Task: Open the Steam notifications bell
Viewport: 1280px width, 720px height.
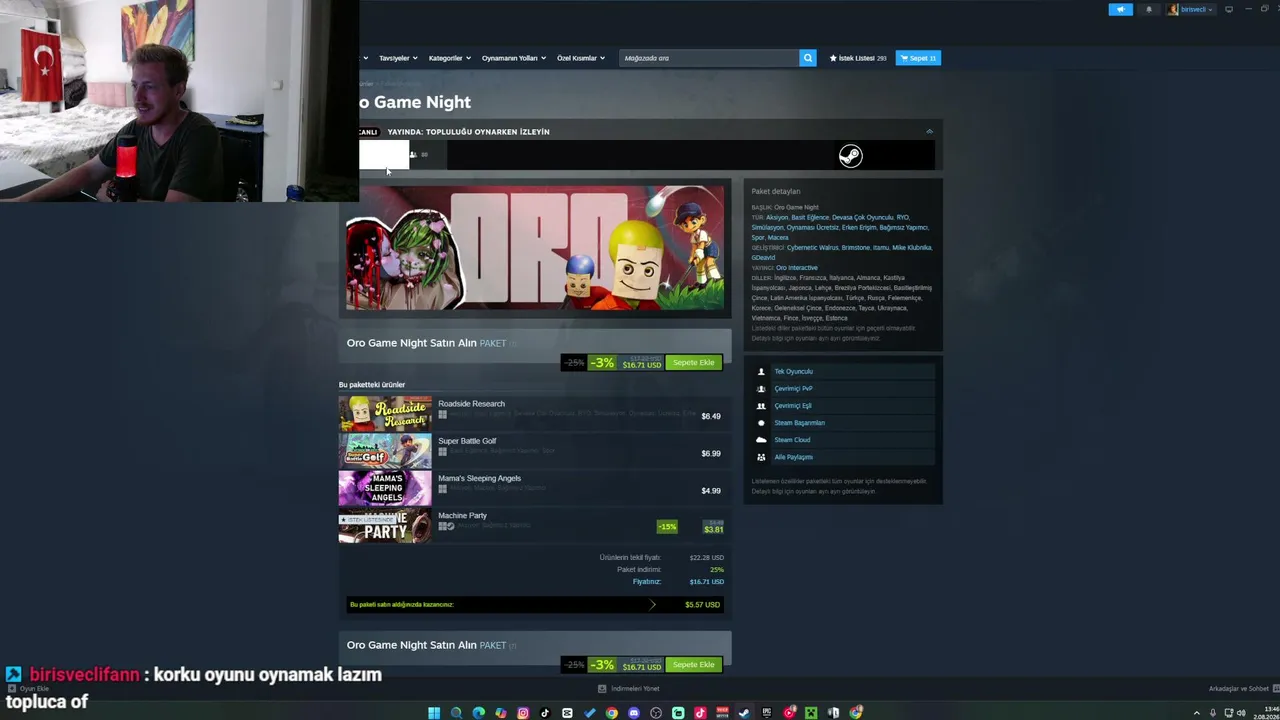Action: [1148, 9]
